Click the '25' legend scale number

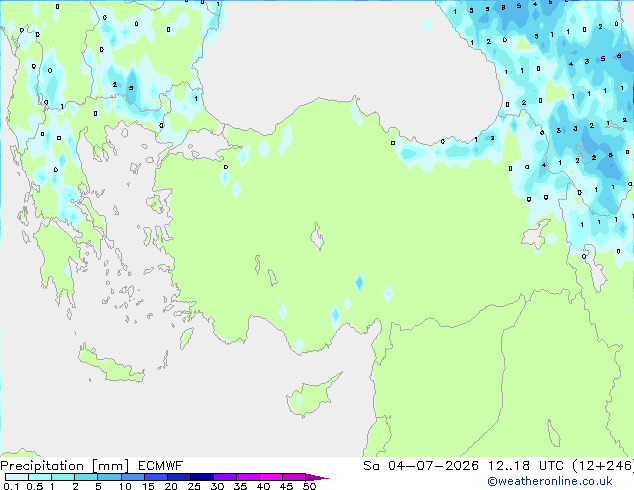pyautogui.click(x=194, y=486)
